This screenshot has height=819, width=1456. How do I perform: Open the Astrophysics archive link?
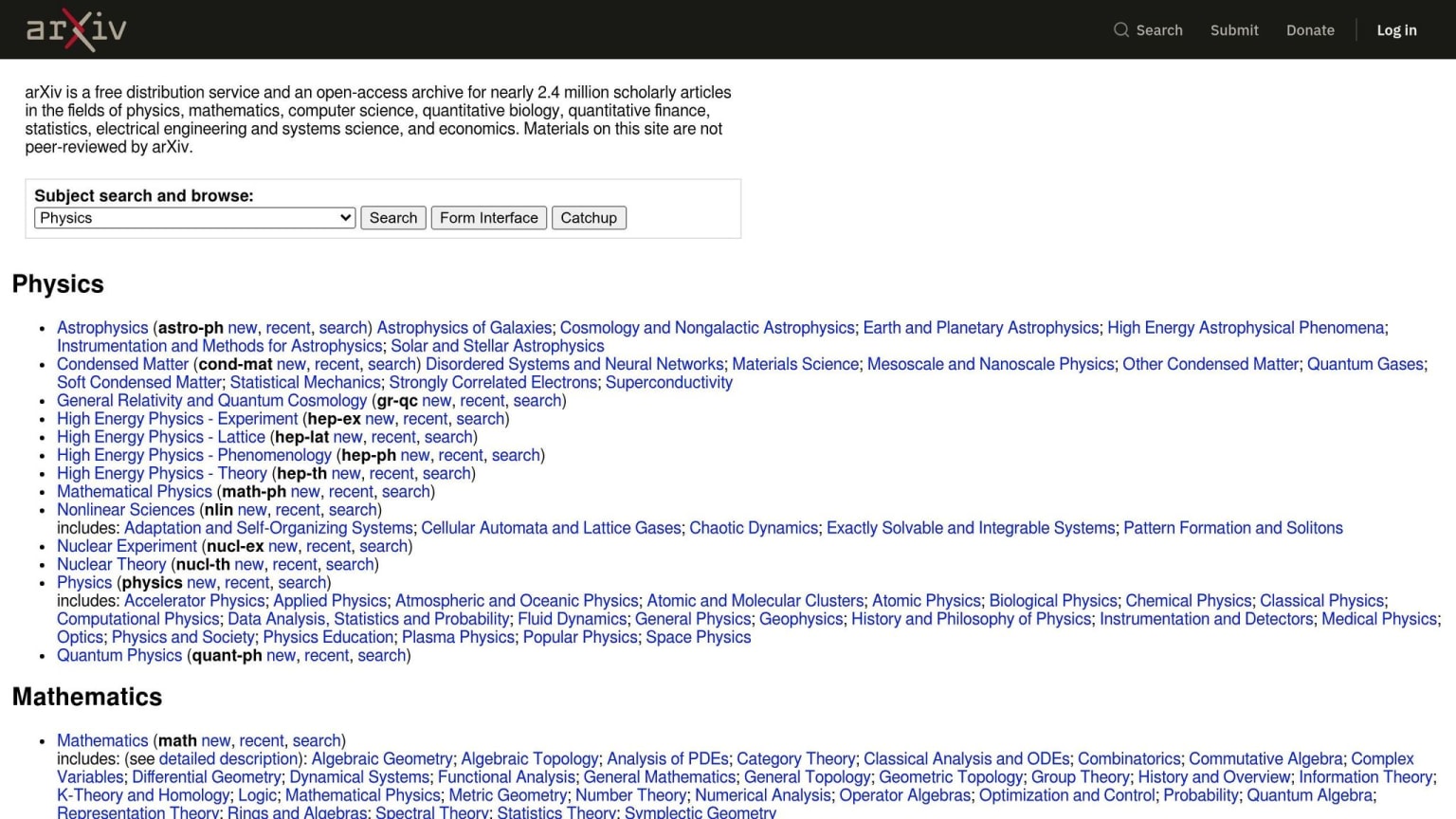[x=102, y=328]
